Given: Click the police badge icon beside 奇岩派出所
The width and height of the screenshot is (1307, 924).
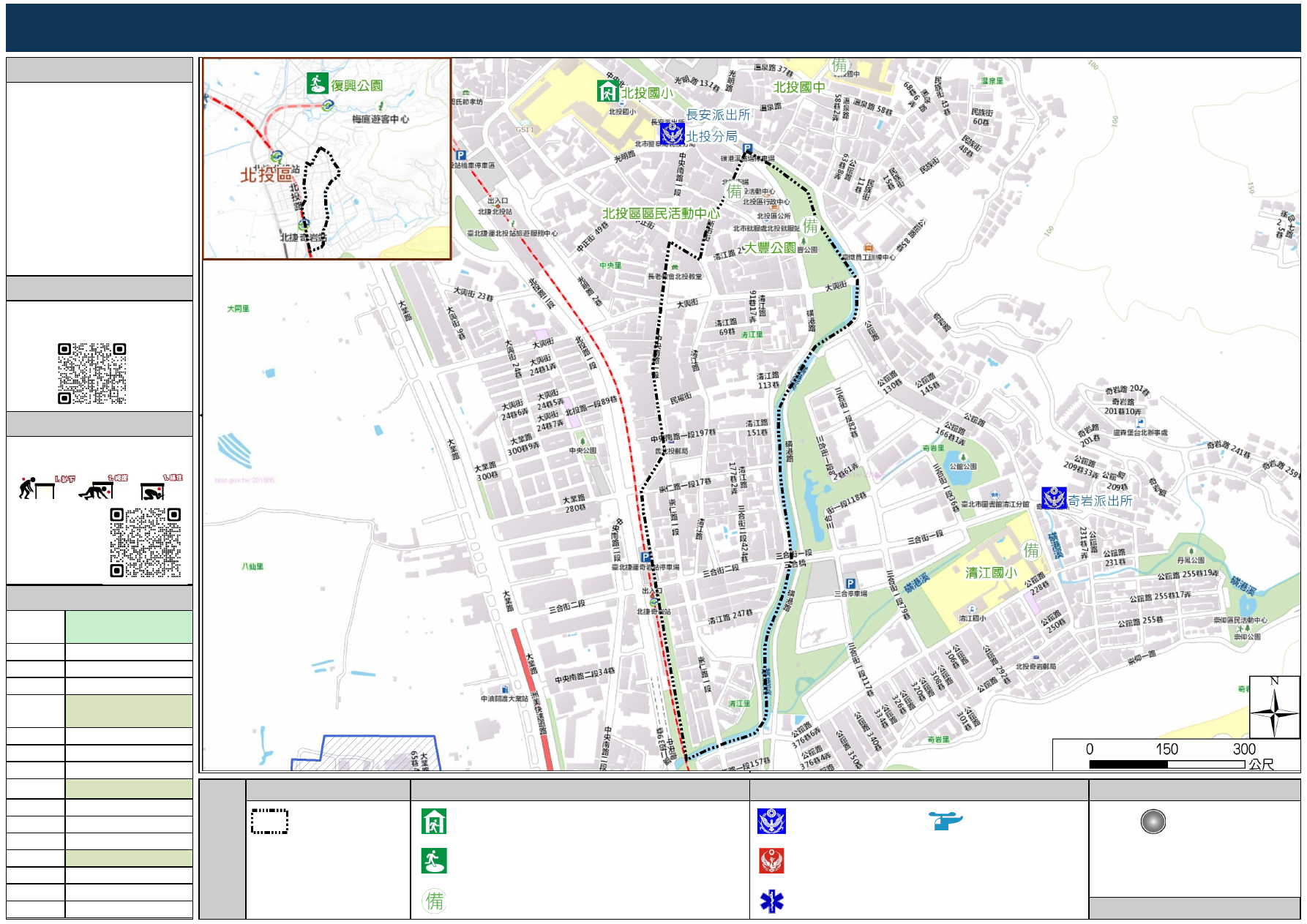Looking at the screenshot, I should click(1054, 498).
